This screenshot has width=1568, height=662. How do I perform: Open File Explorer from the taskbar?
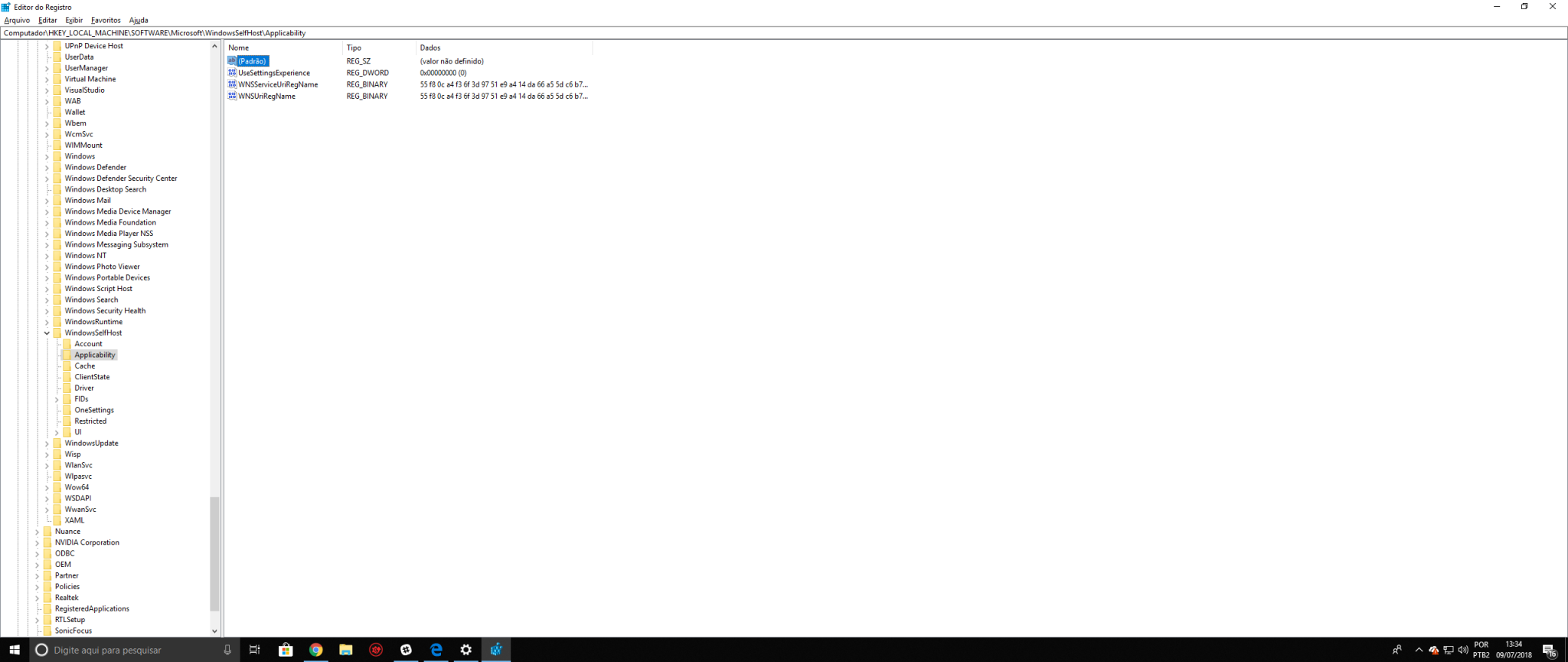[x=345, y=650]
